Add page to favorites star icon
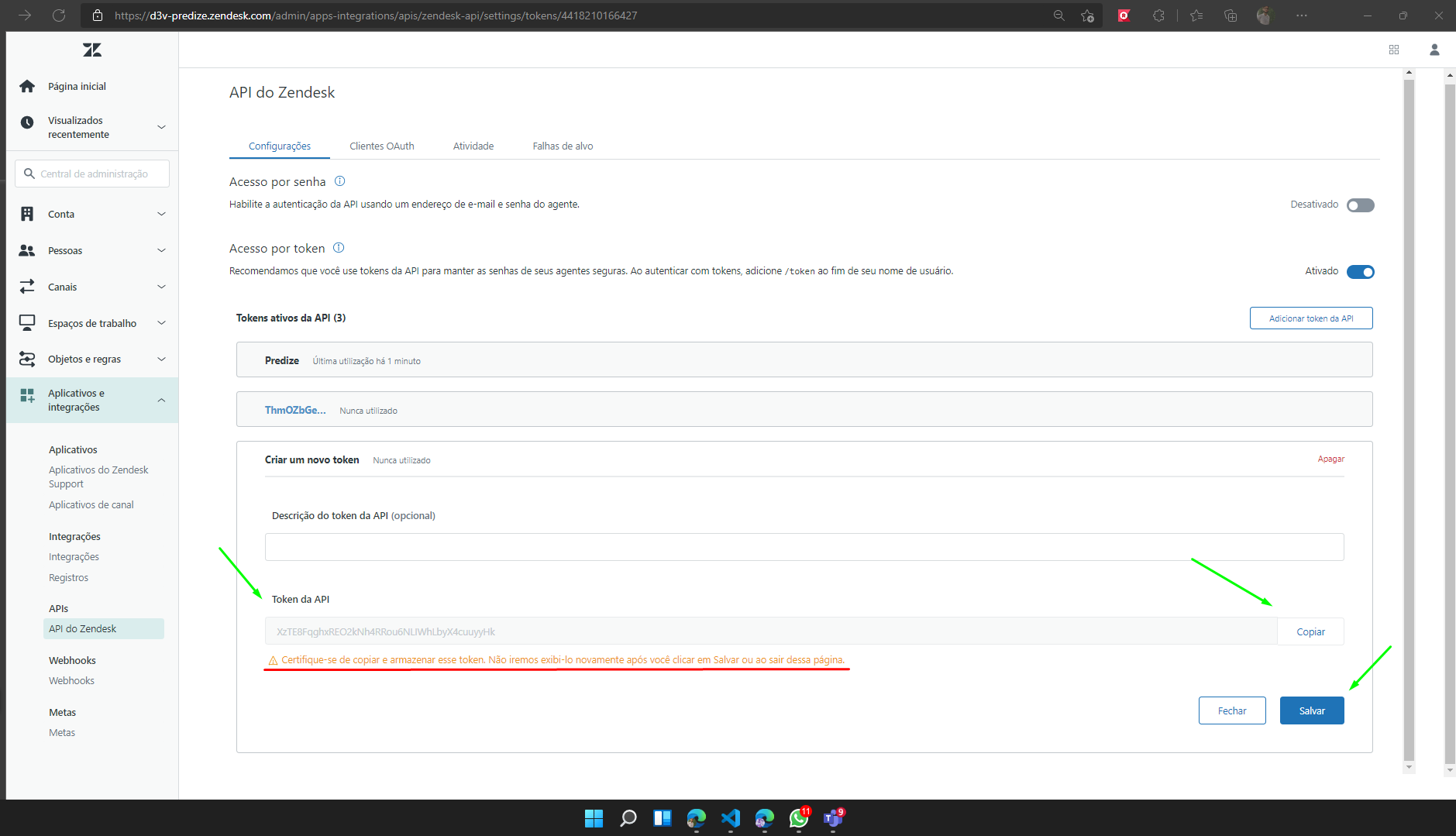 pos(1087,15)
